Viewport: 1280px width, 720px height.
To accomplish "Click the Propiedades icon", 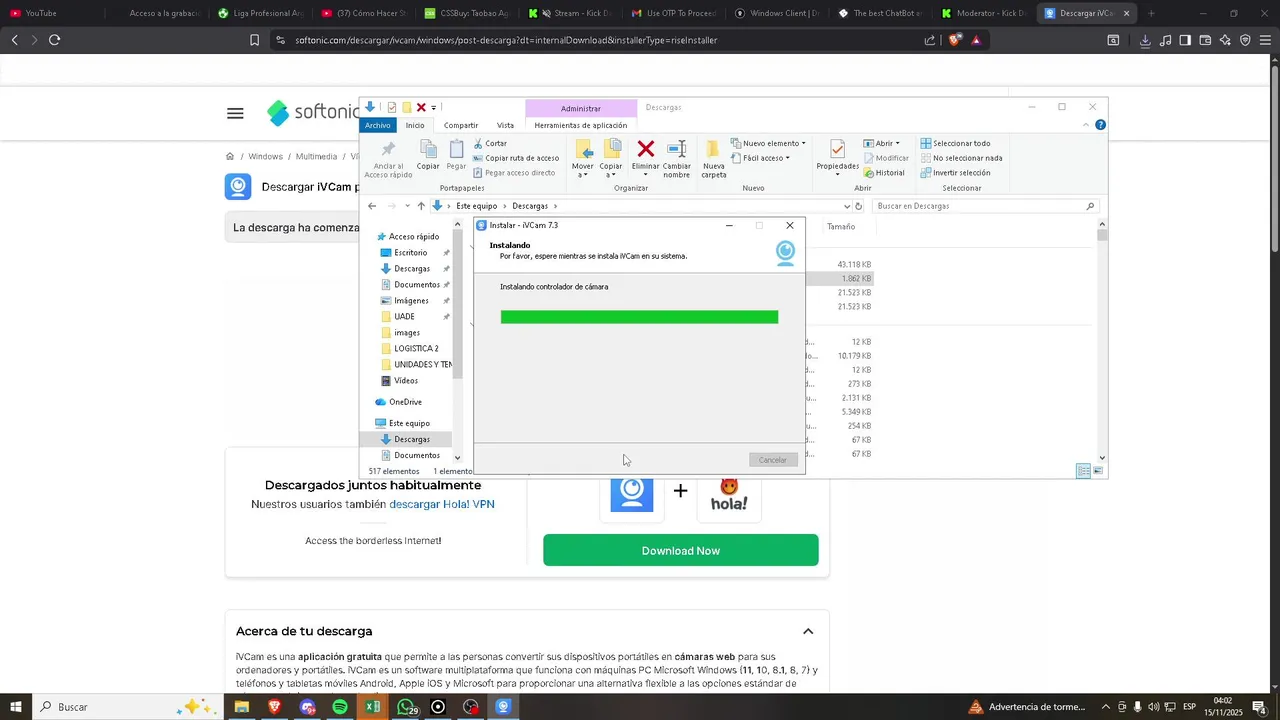I will [x=838, y=150].
